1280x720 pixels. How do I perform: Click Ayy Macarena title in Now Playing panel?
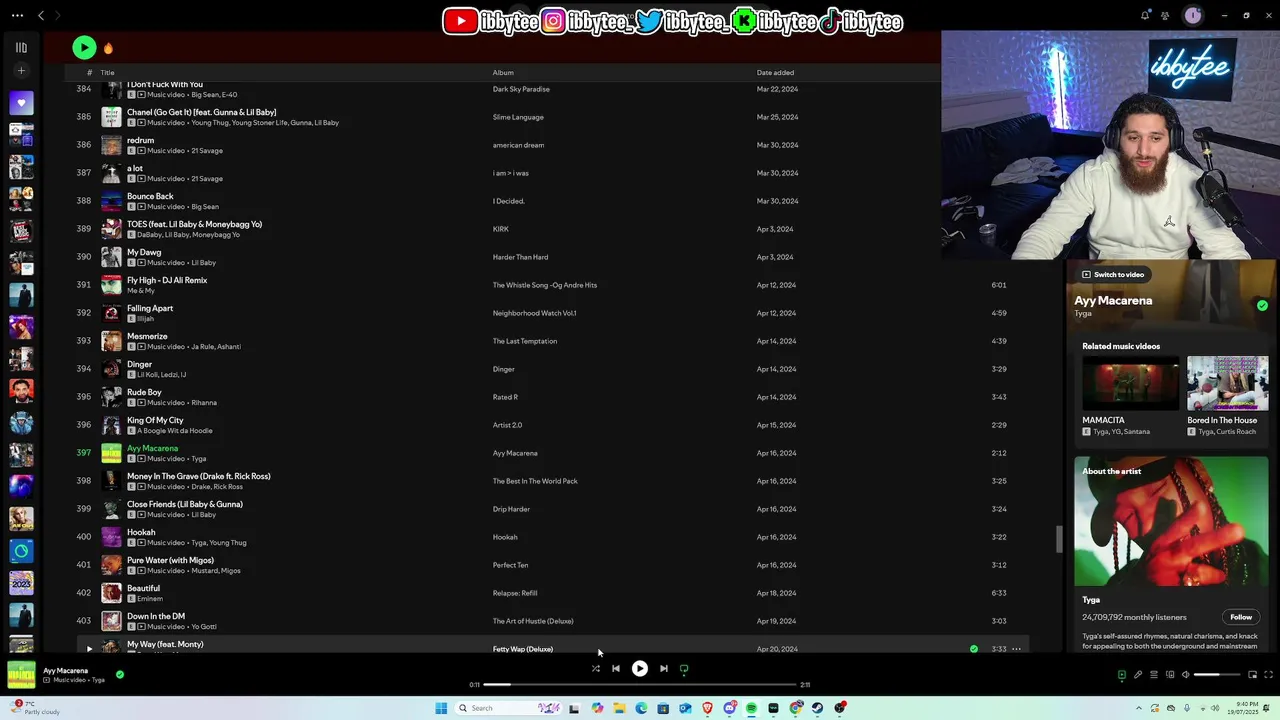(x=1113, y=300)
